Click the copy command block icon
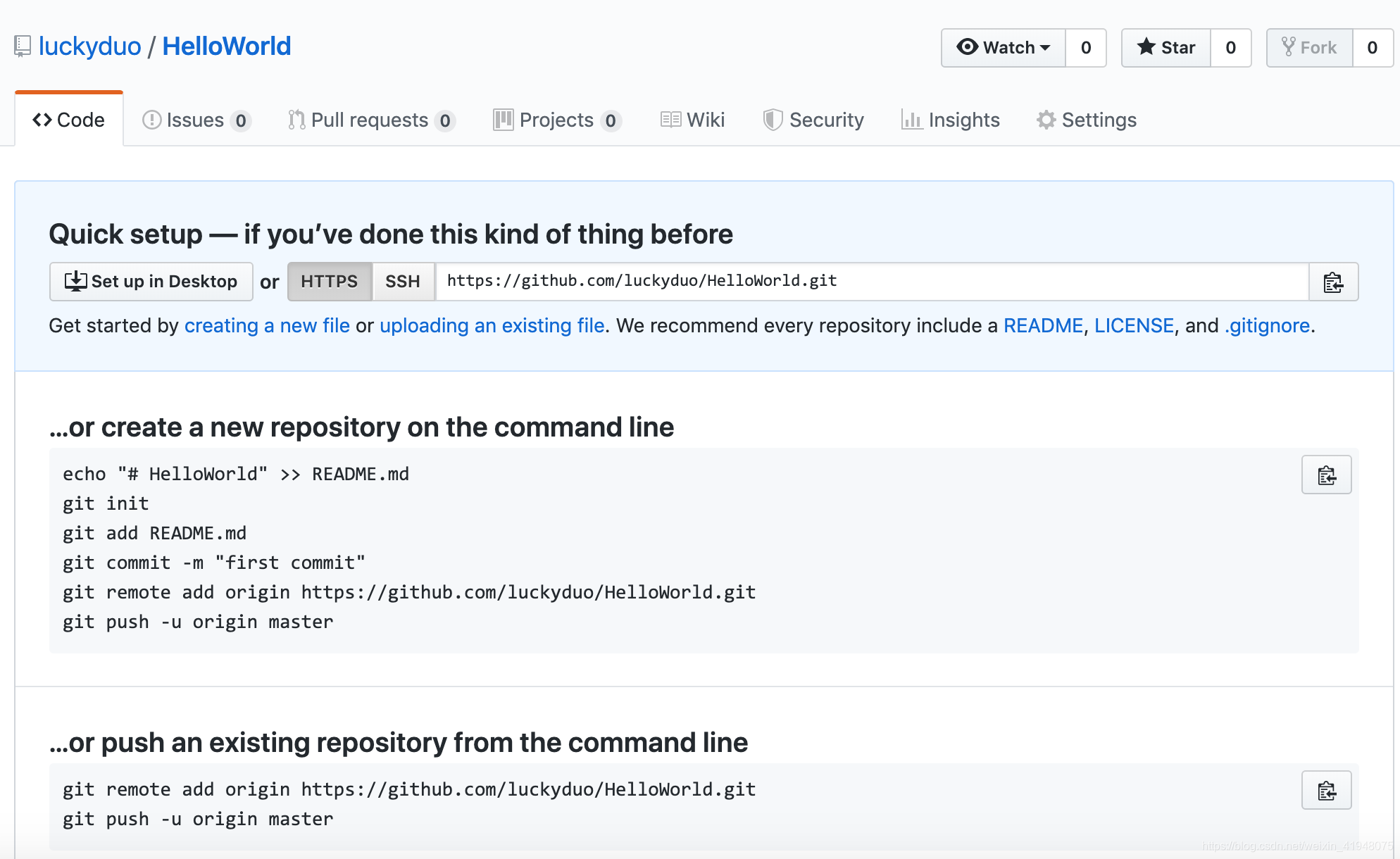 [x=1327, y=474]
